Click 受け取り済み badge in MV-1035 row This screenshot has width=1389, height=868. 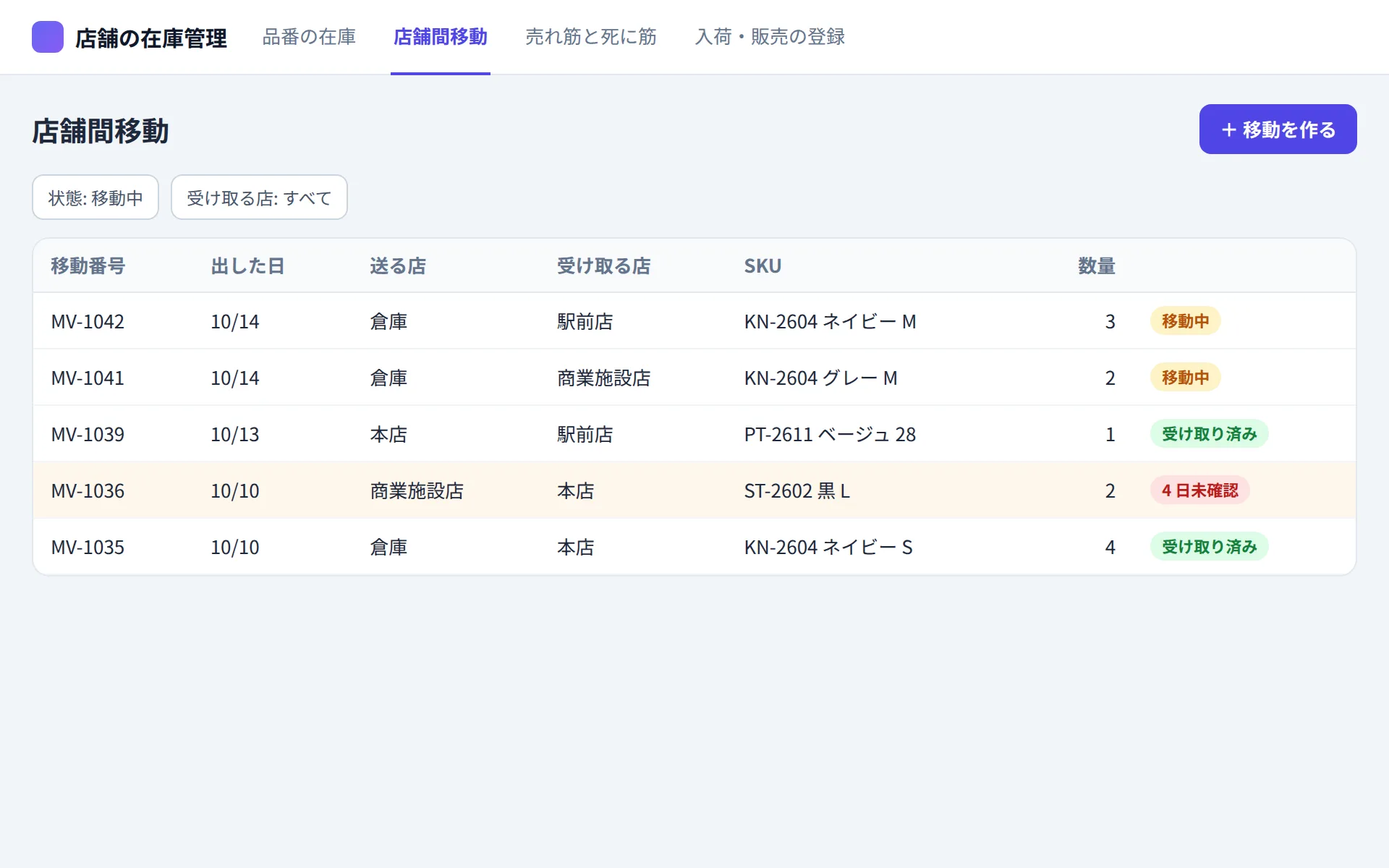pos(1210,547)
